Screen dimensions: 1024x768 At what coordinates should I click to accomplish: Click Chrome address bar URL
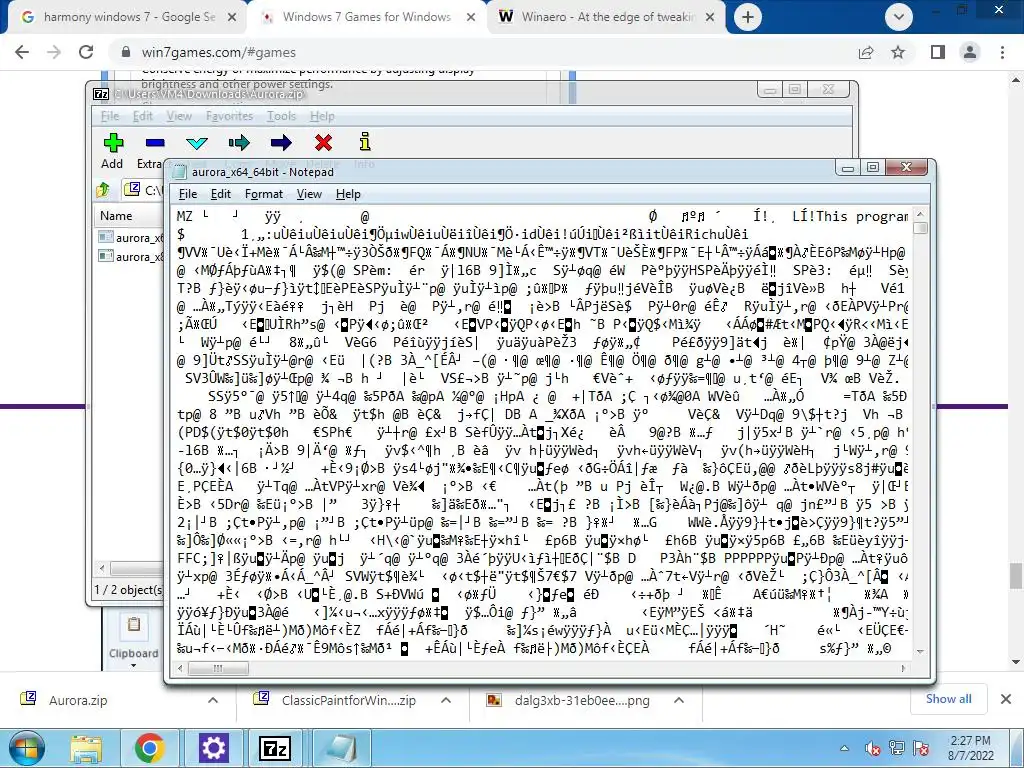pos(218,52)
